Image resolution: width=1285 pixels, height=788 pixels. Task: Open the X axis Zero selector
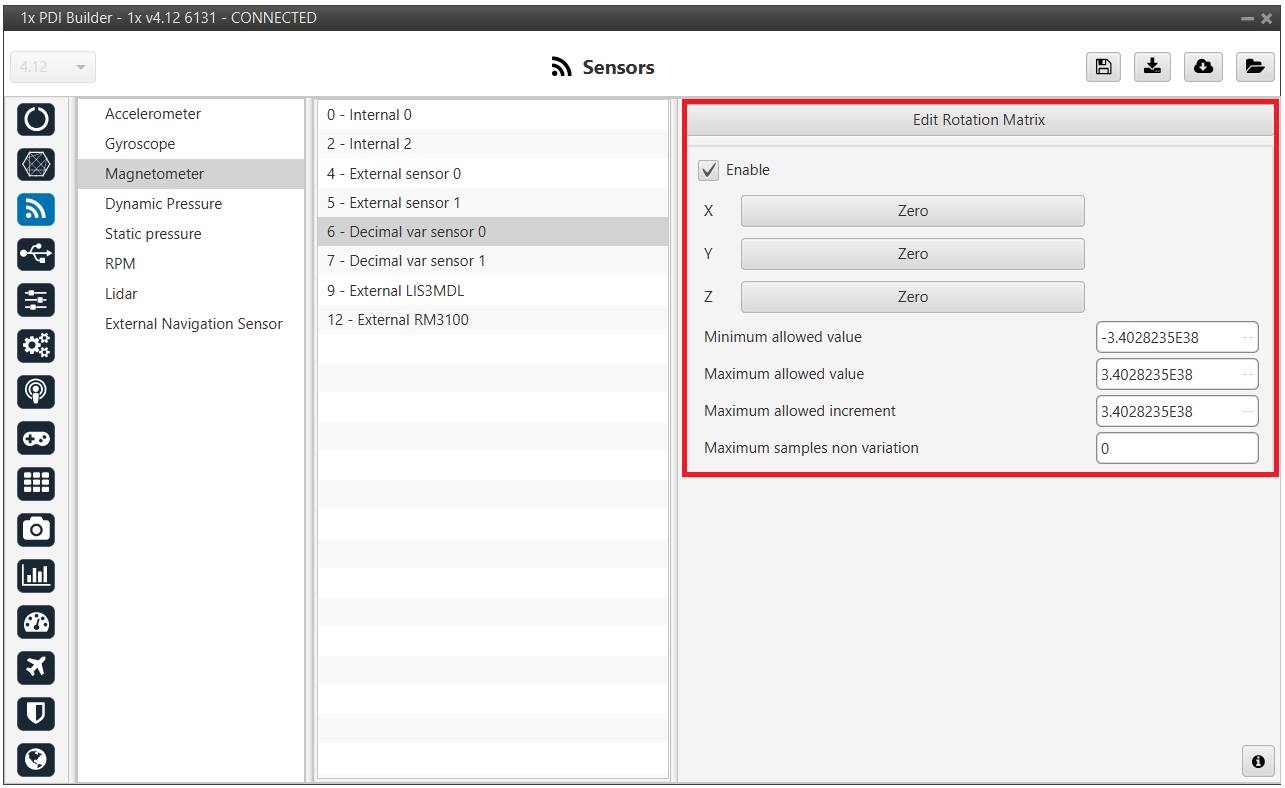[912, 211]
